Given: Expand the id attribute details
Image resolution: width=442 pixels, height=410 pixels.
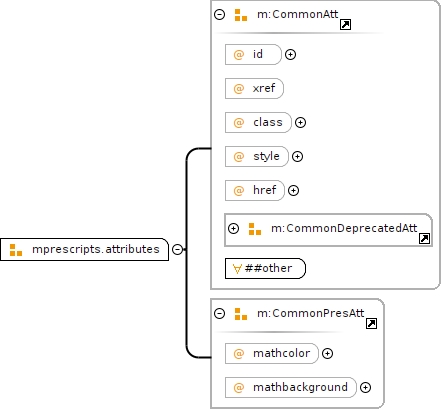Looking at the screenshot, I should (x=290, y=55).
